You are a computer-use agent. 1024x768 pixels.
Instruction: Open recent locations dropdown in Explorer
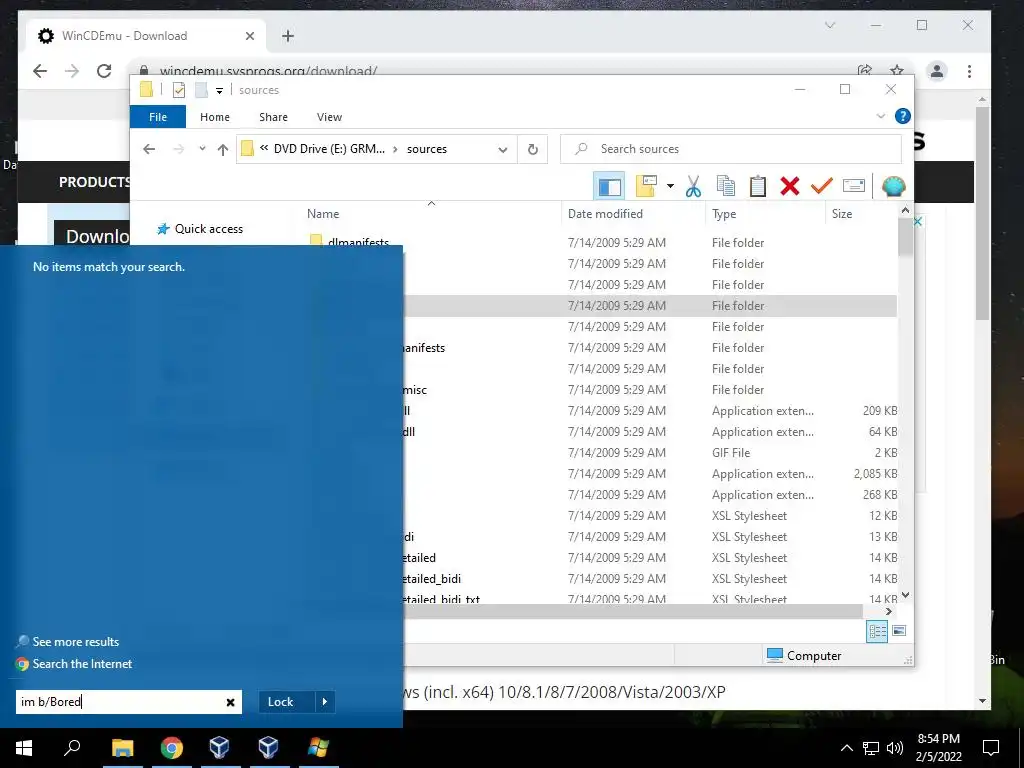(x=202, y=149)
